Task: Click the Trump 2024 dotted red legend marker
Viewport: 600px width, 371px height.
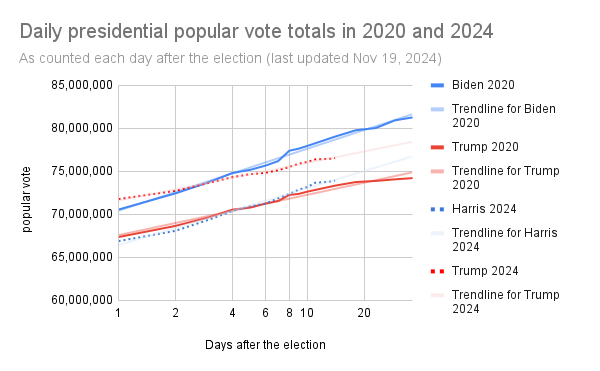Action: click(x=437, y=271)
